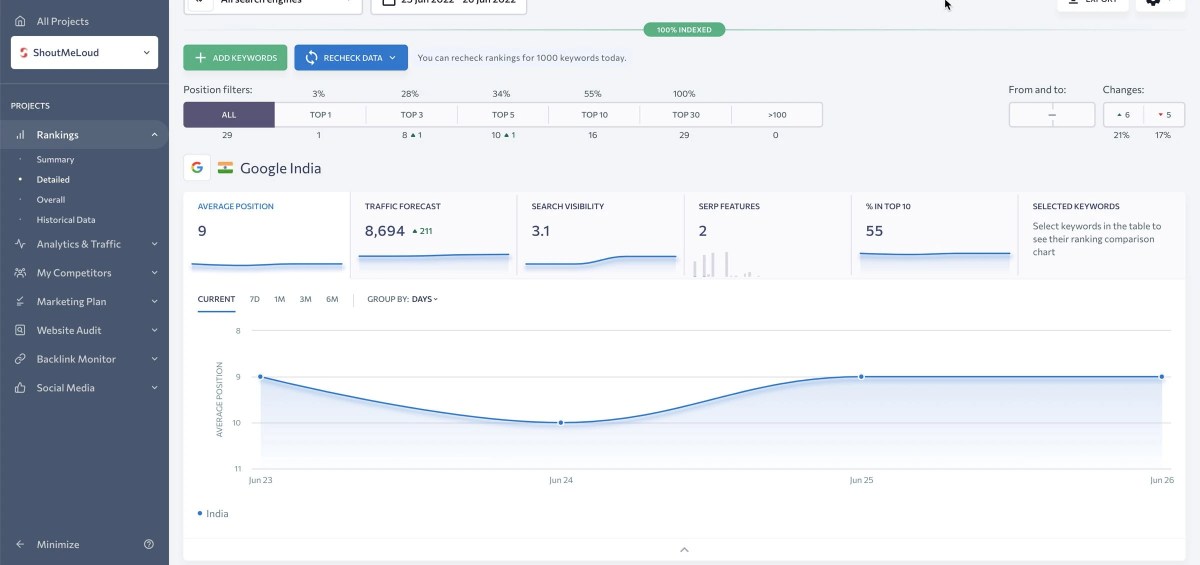Click the From and to range field
This screenshot has height=565, width=1200.
(1052, 115)
